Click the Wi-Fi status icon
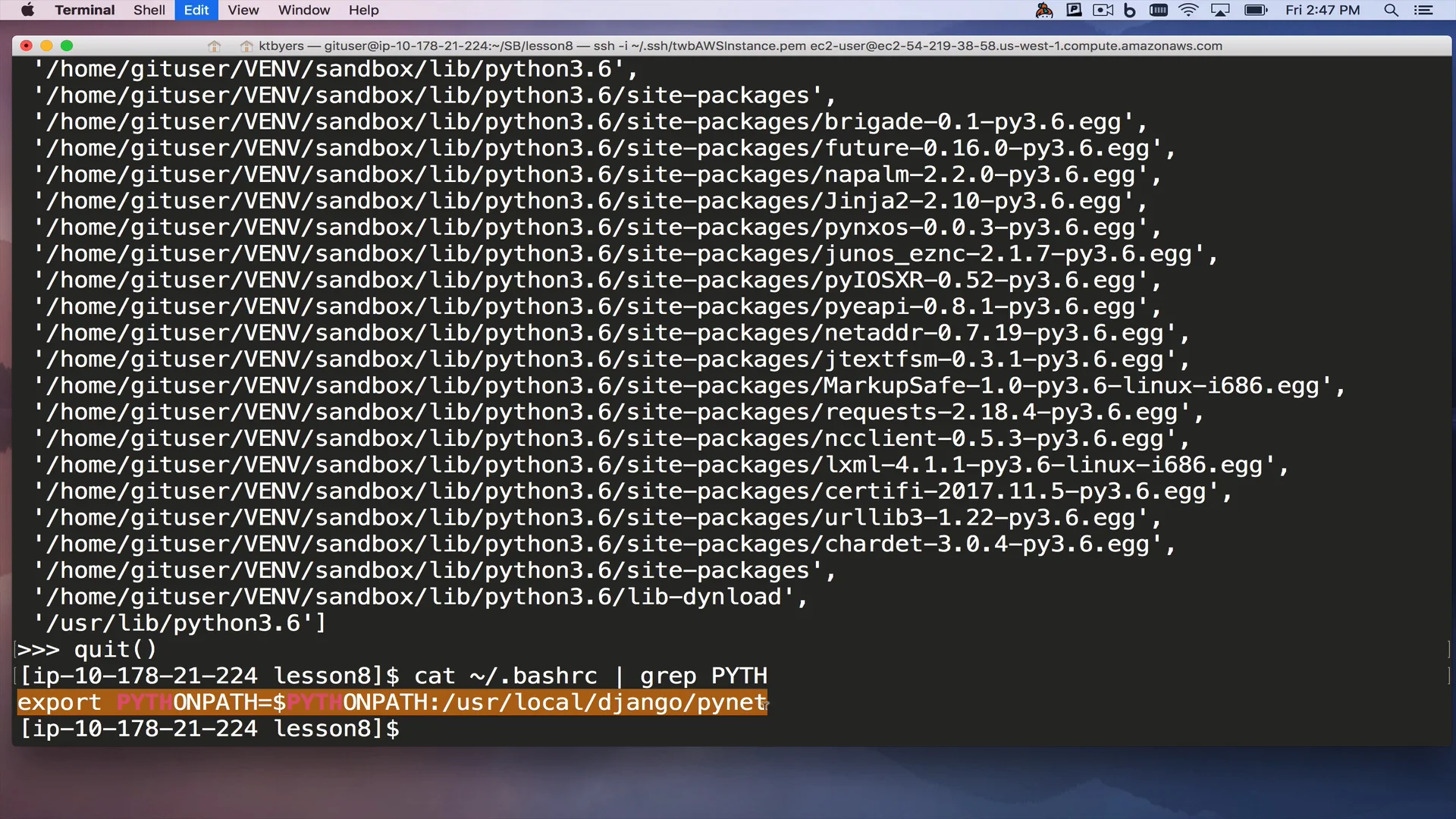This screenshot has height=819, width=1456. 1189,10
